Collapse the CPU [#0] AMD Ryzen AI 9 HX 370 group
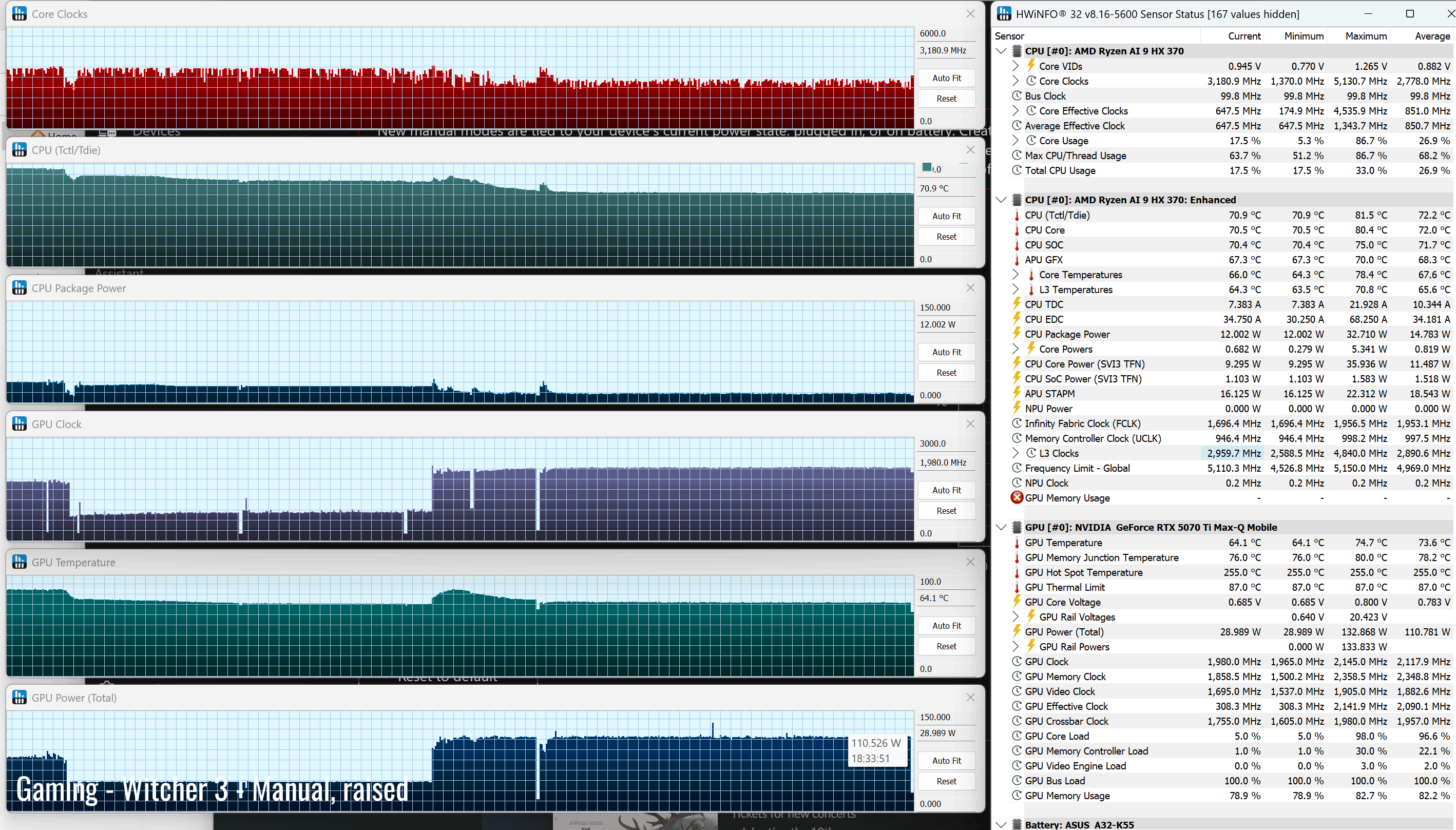Viewport: 1456px width, 830px height. pos(1001,51)
